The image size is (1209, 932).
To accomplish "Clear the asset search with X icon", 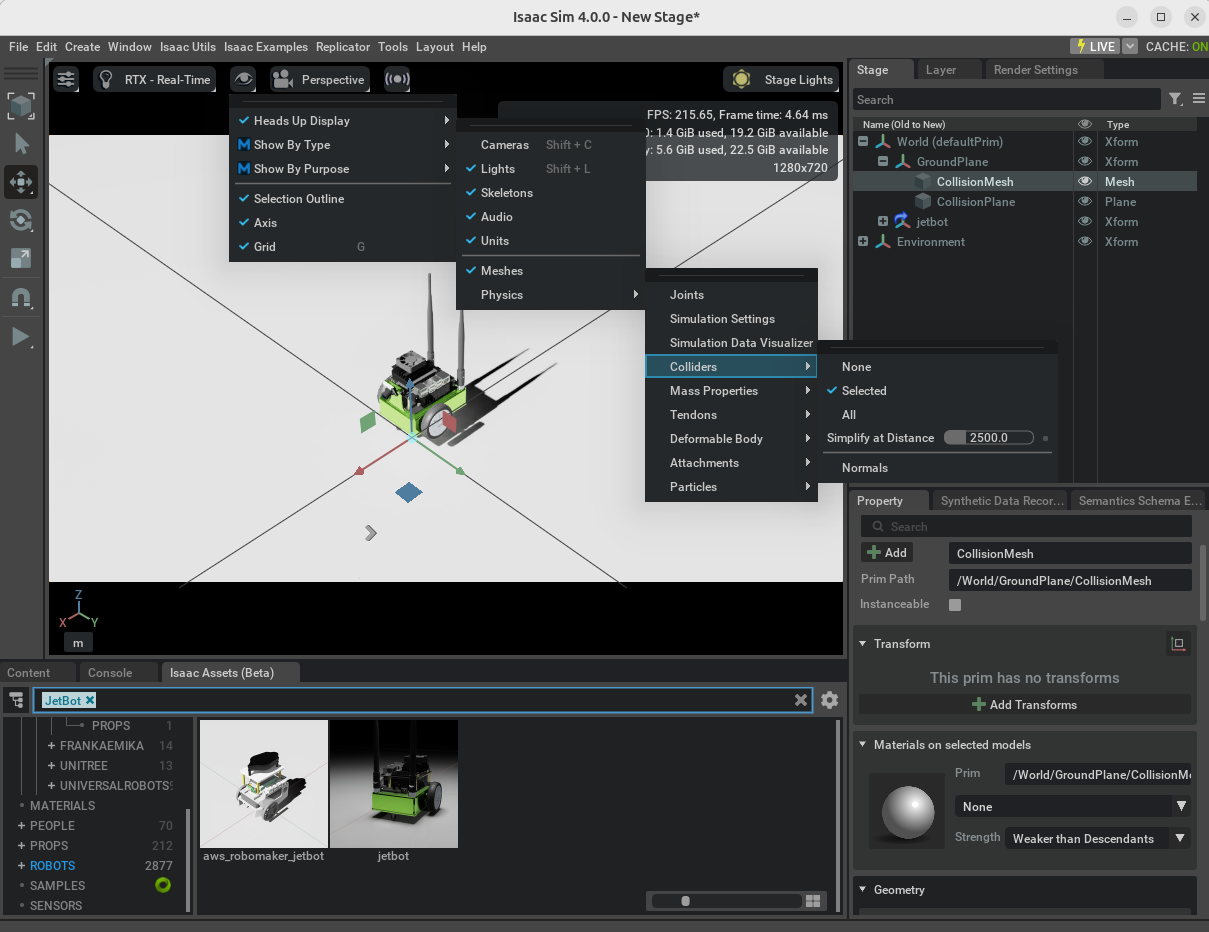I will tap(801, 700).
